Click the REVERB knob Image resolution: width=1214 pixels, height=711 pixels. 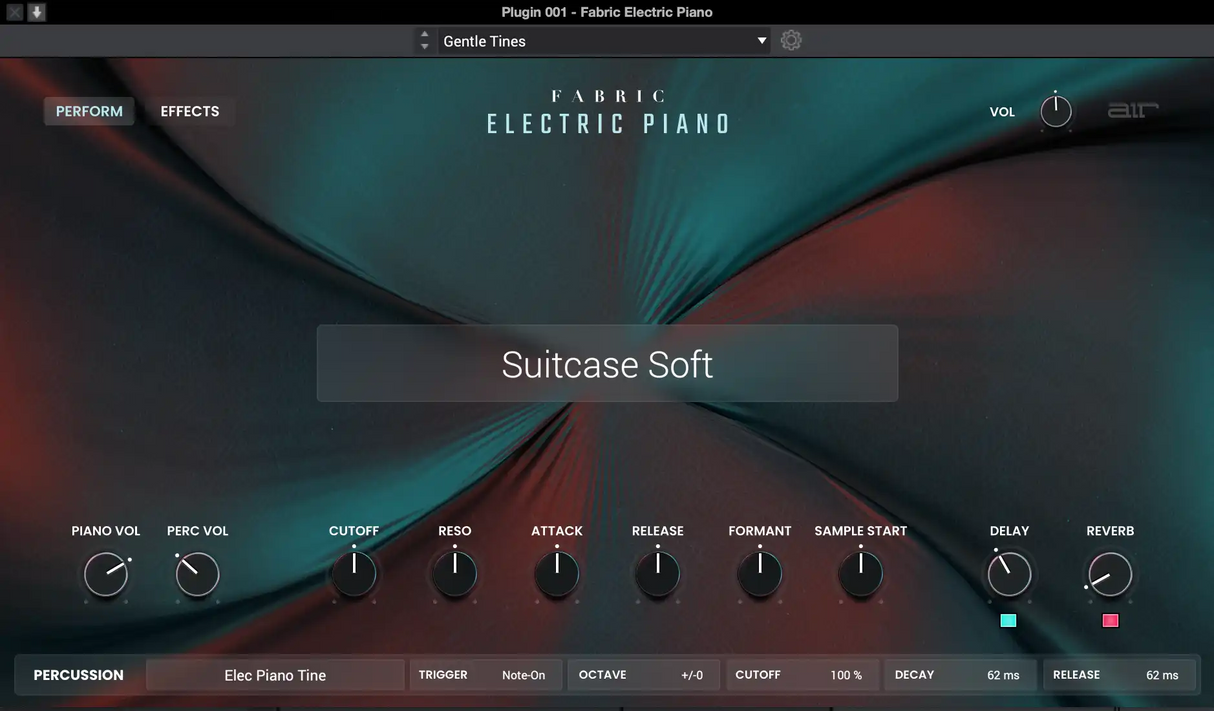(x=1110, y=574)
